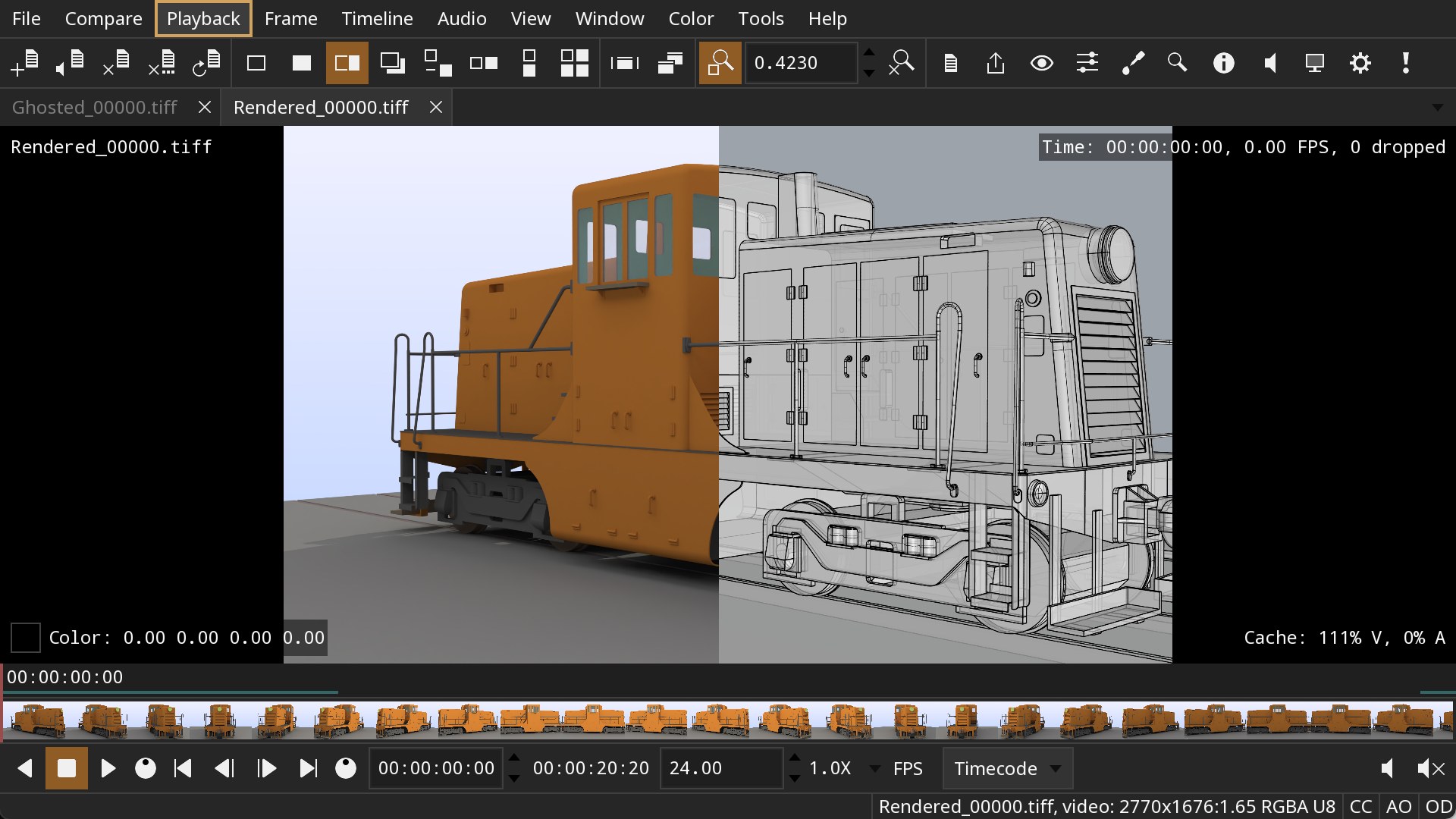Toggle frame view zoom button
1456x819 pixels.
point(720,63)
